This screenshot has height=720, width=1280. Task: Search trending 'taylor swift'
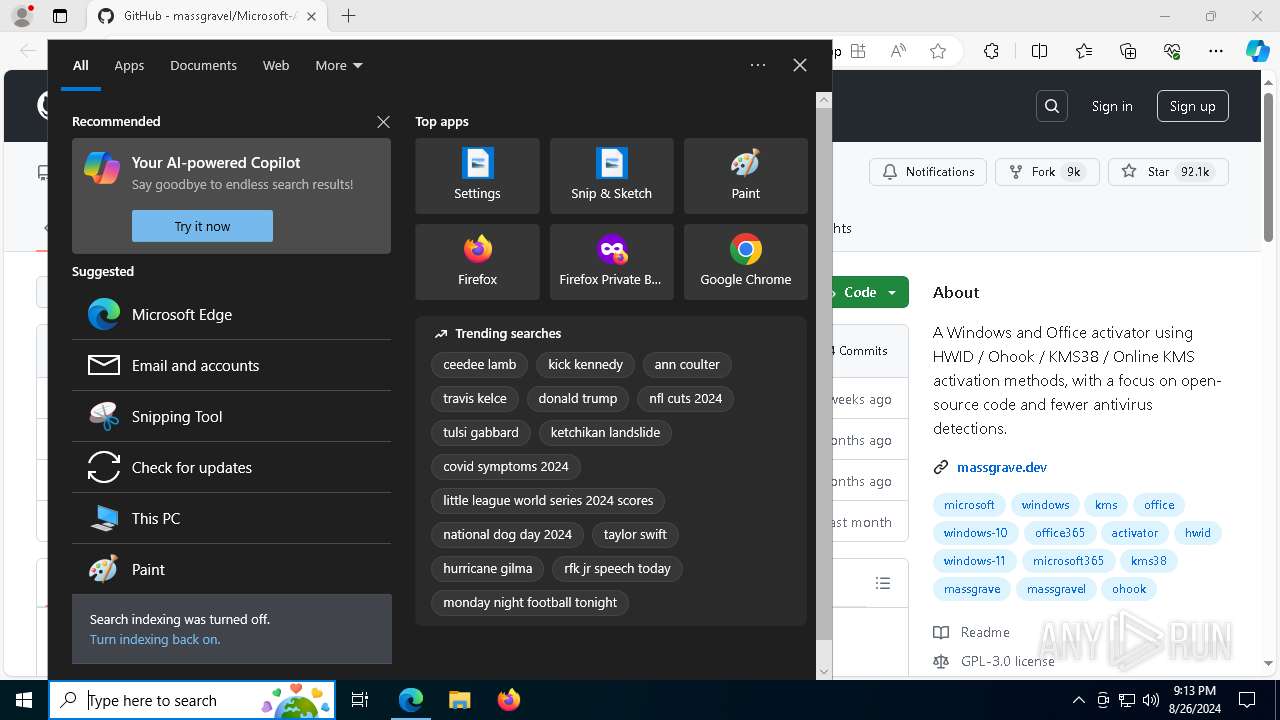coord(635,534)
